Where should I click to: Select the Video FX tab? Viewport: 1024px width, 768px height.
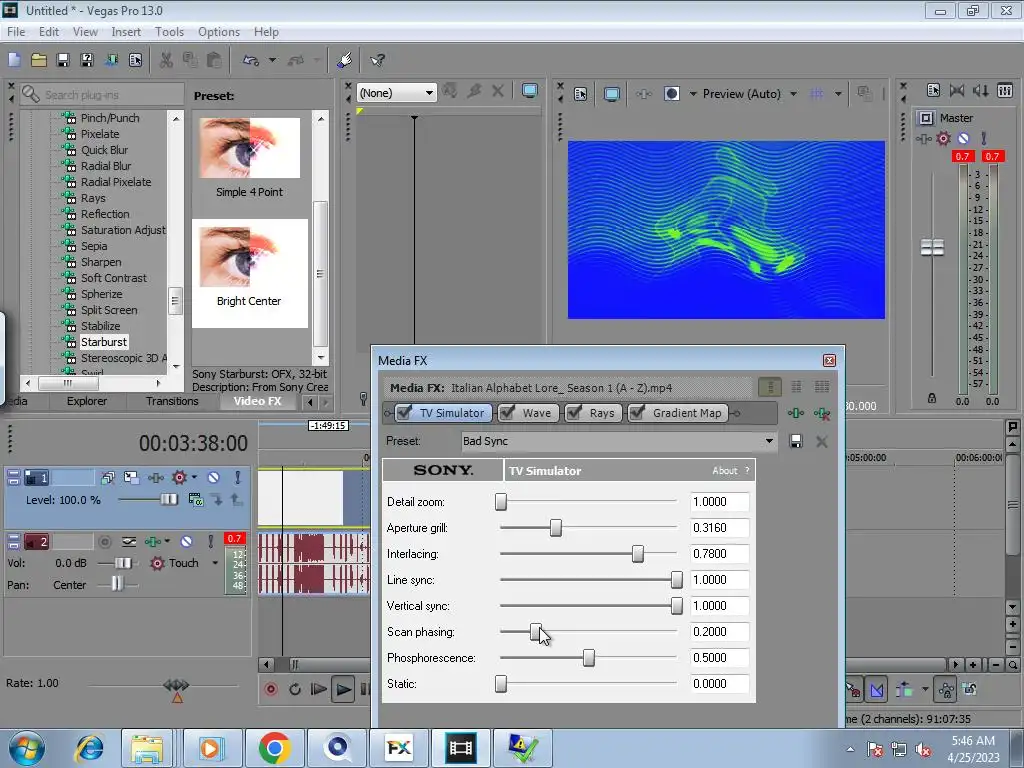pos(257,401)
